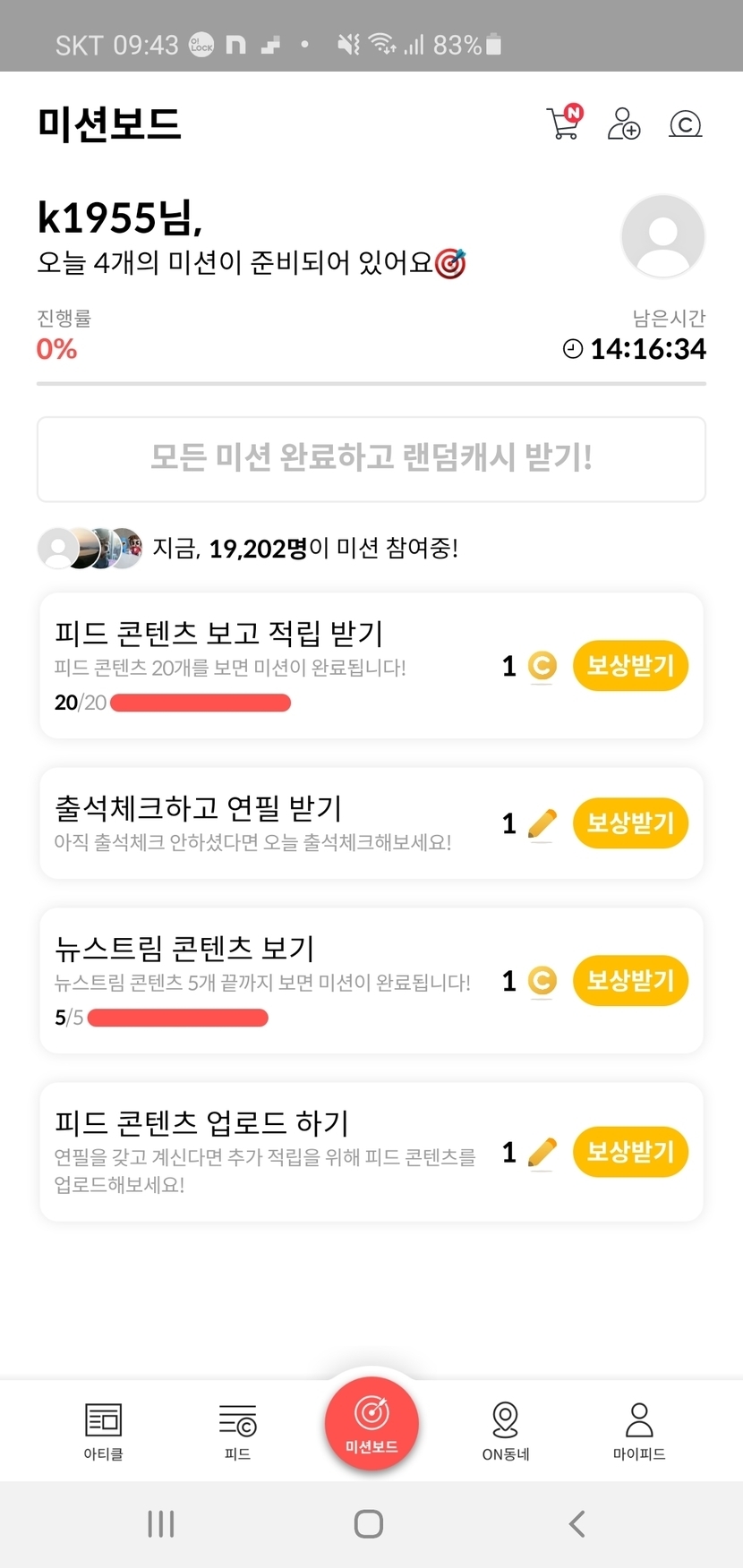Tap the 5/5 red progress bar
743x1568 pixels.
pos(178,1018)
